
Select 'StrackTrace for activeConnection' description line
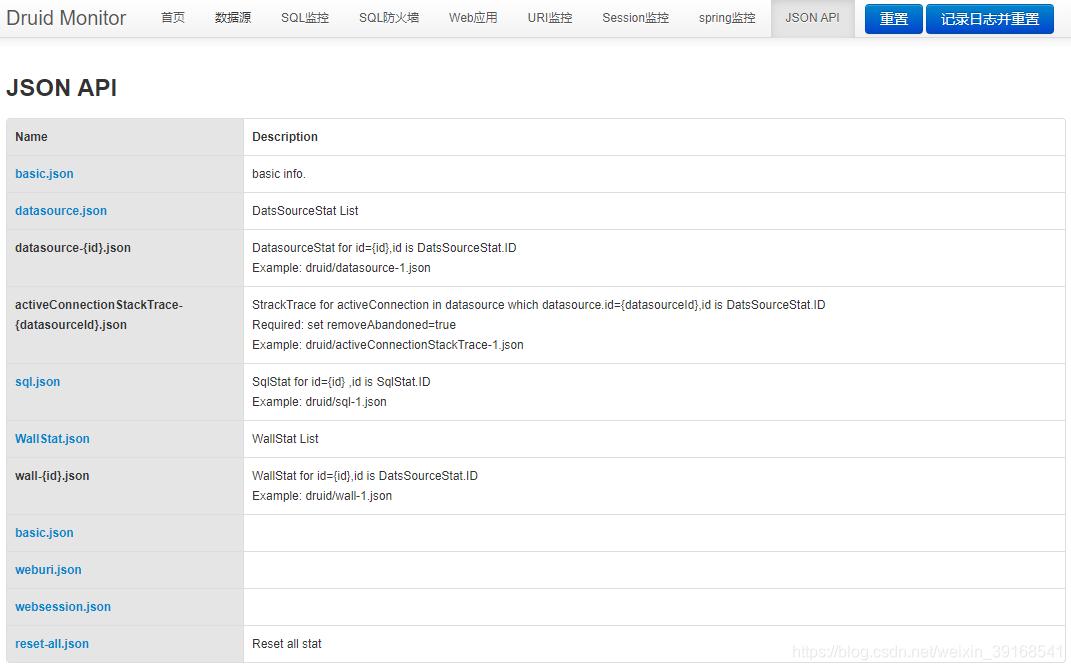(x=538, y=305)
